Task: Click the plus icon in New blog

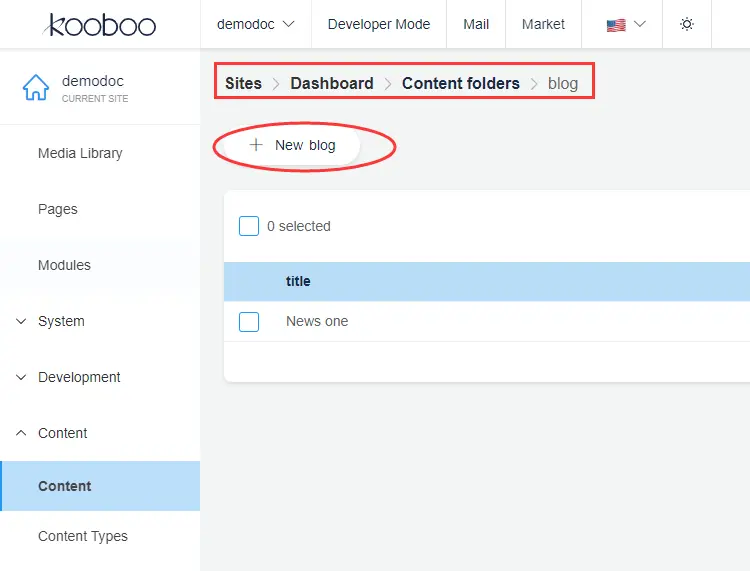Action: click(256, 145)
